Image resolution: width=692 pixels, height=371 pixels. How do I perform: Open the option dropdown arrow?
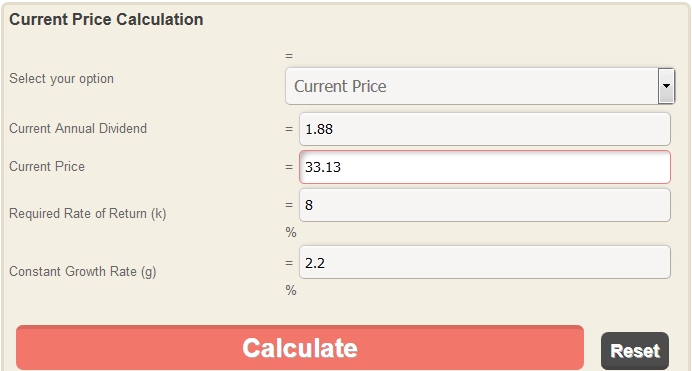(666, 86)
